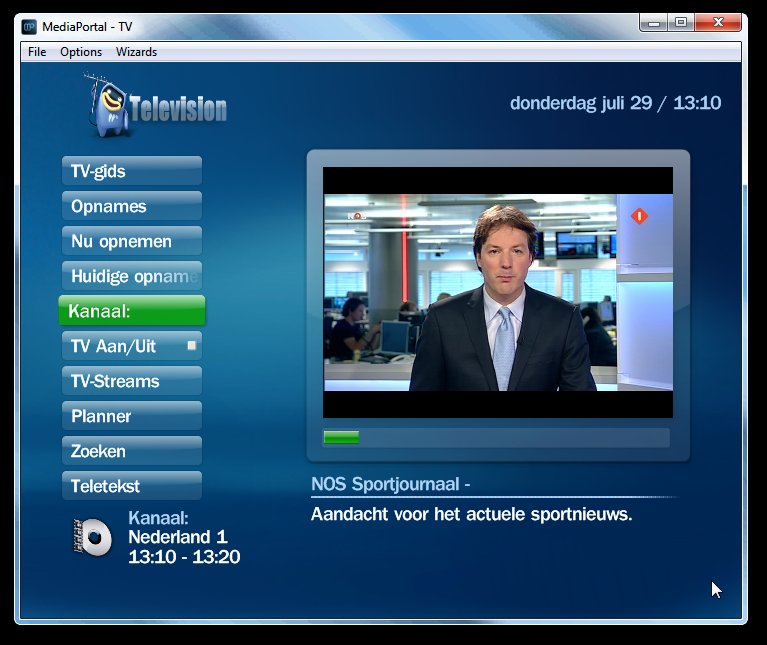Click the date and time display
The width and height of the screenshot is (767, 645).
[x=615, y=103]
